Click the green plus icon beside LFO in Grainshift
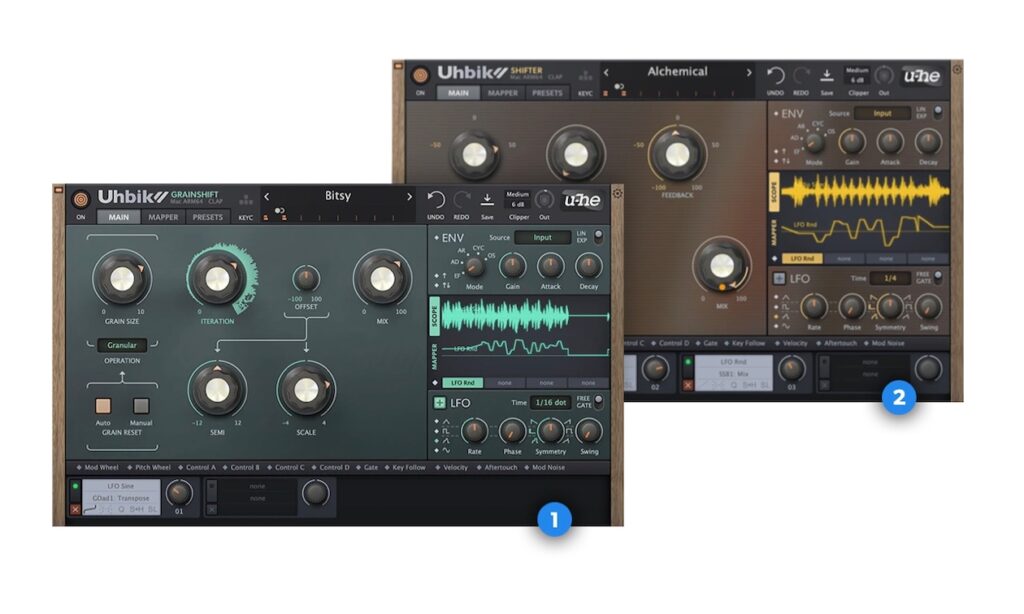 439,402
